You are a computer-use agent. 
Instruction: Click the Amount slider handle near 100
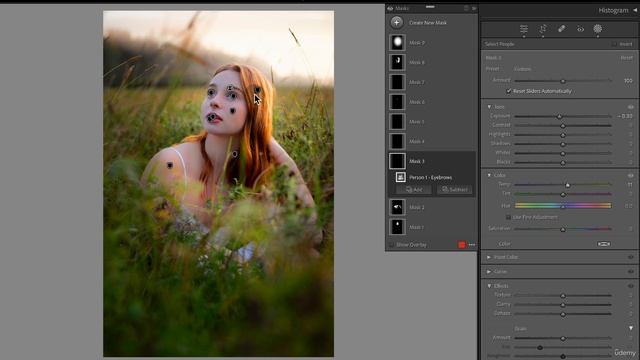pyautogui.click(x=563, y=81)
